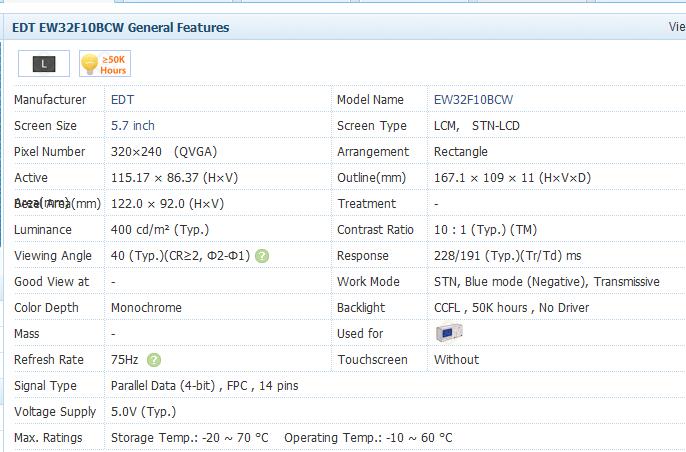The image size is (686, 452).
Task: Click the 5.7 inch screen size link
Action: tap(133, 126)
